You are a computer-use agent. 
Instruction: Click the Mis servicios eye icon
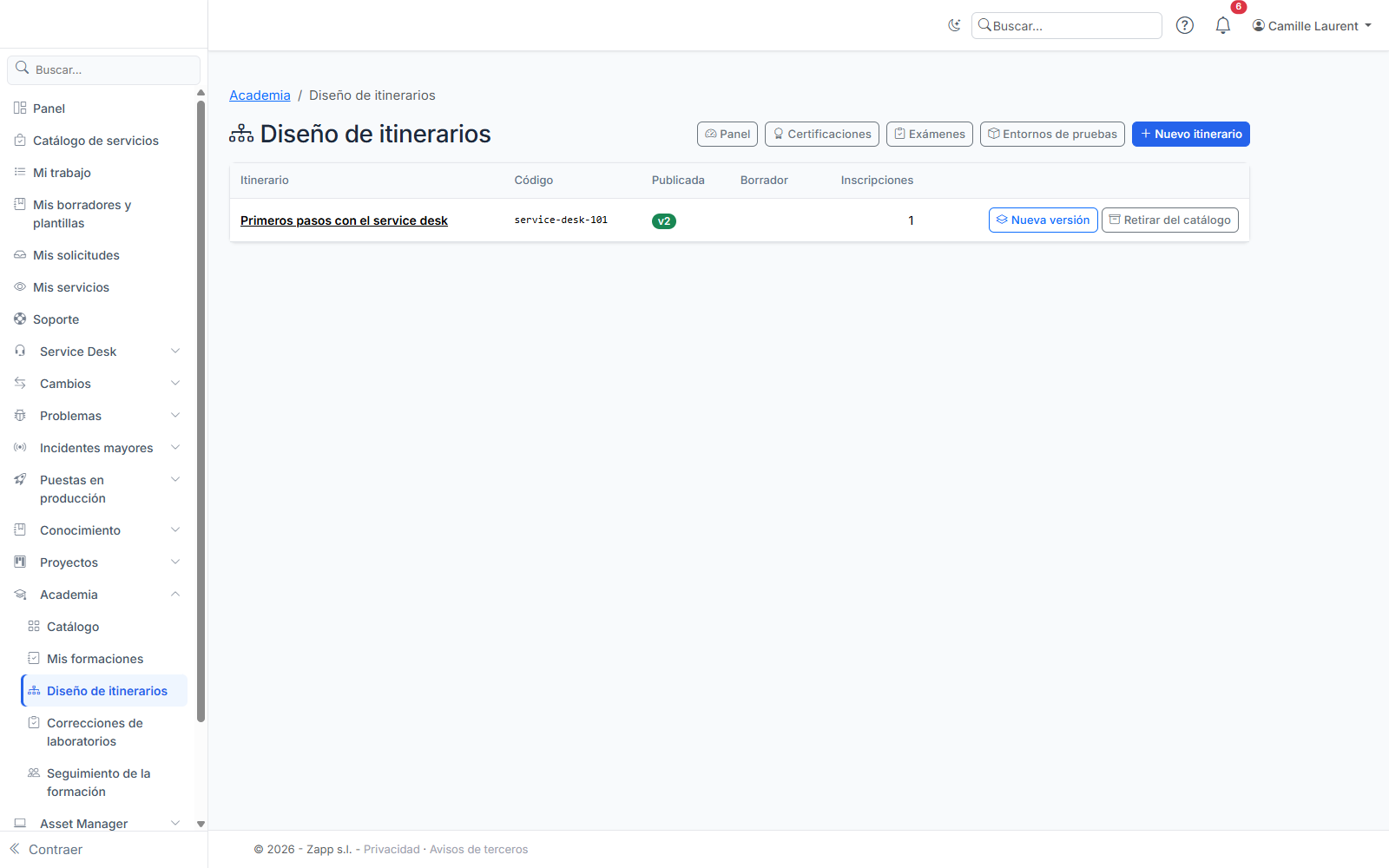[x=20, y=286]
